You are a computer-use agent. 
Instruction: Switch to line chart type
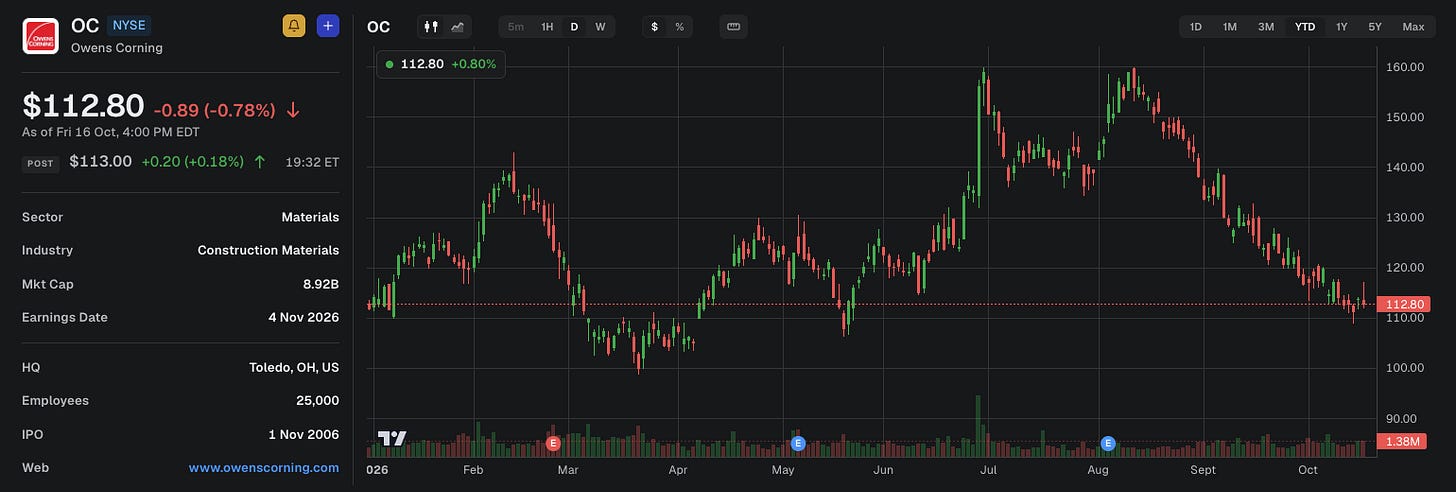tap(458, 27)
